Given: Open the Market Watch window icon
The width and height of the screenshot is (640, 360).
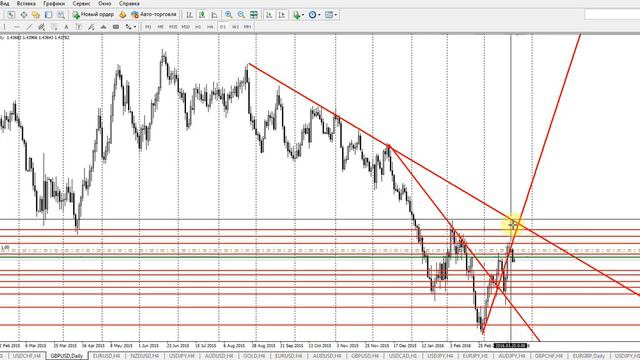Looking at the screenshot, I should click(x=11, y=15).
